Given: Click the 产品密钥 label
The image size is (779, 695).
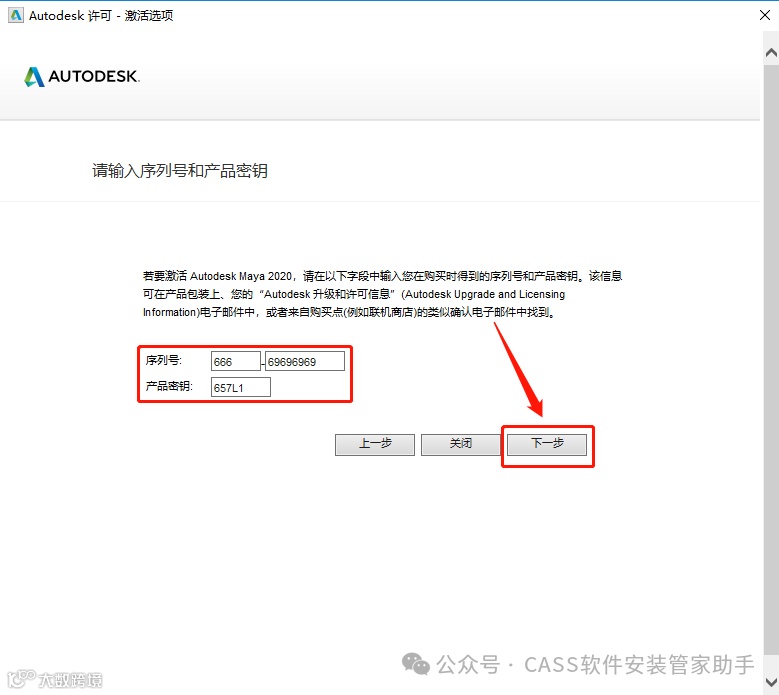Looking at the screenshot, I should (x=169, y=386).
